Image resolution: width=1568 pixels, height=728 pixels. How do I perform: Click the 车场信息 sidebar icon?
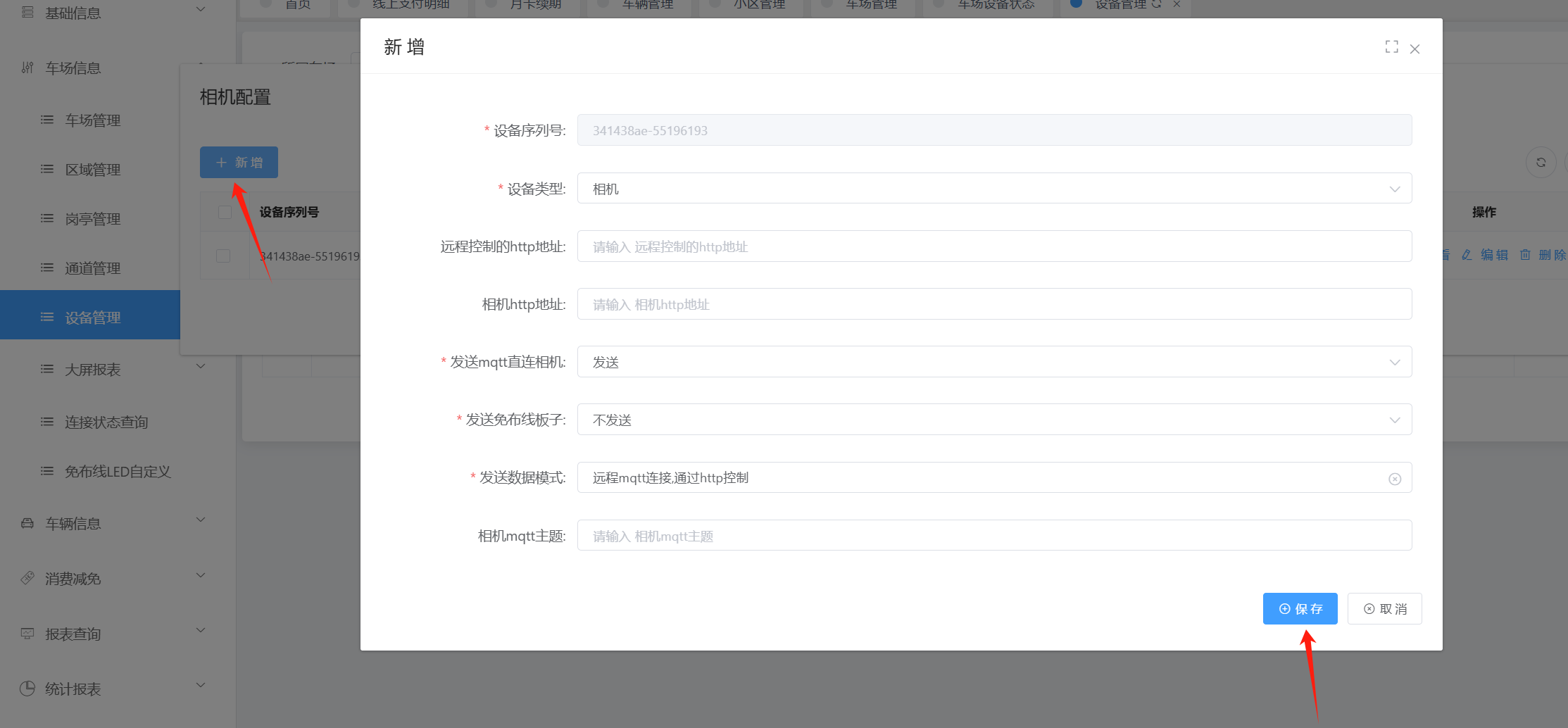(27, 68)
